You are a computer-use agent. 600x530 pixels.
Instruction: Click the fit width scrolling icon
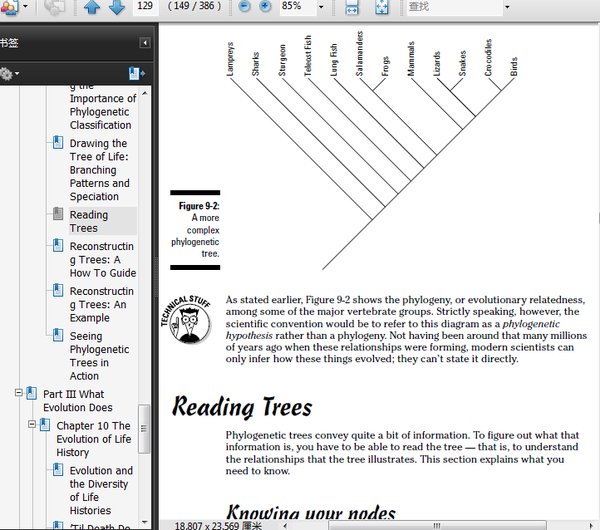click(352, 7)
